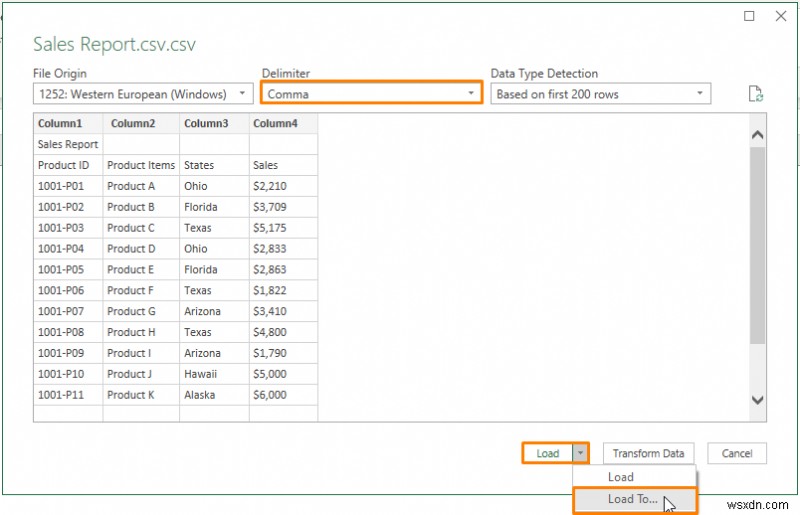This screenshot has height=515, width=800.
Task: Click the Alaska cell
Action: [214, 396]
